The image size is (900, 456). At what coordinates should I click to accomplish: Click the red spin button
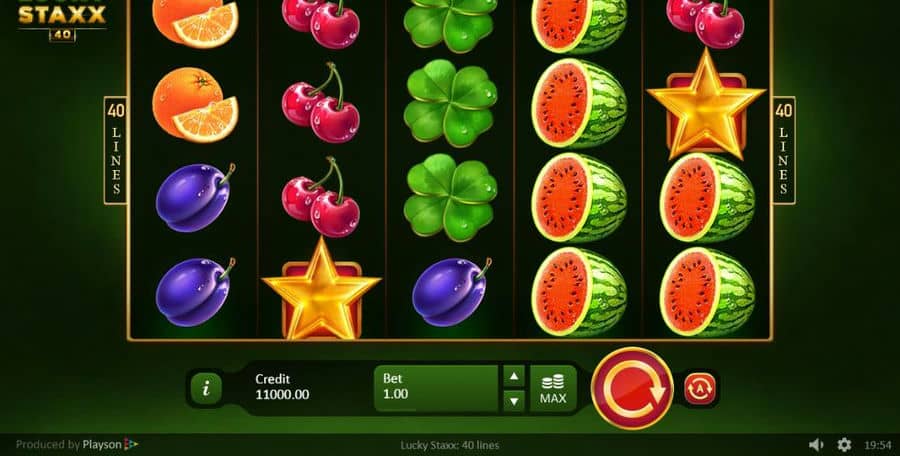coord(631,389)
